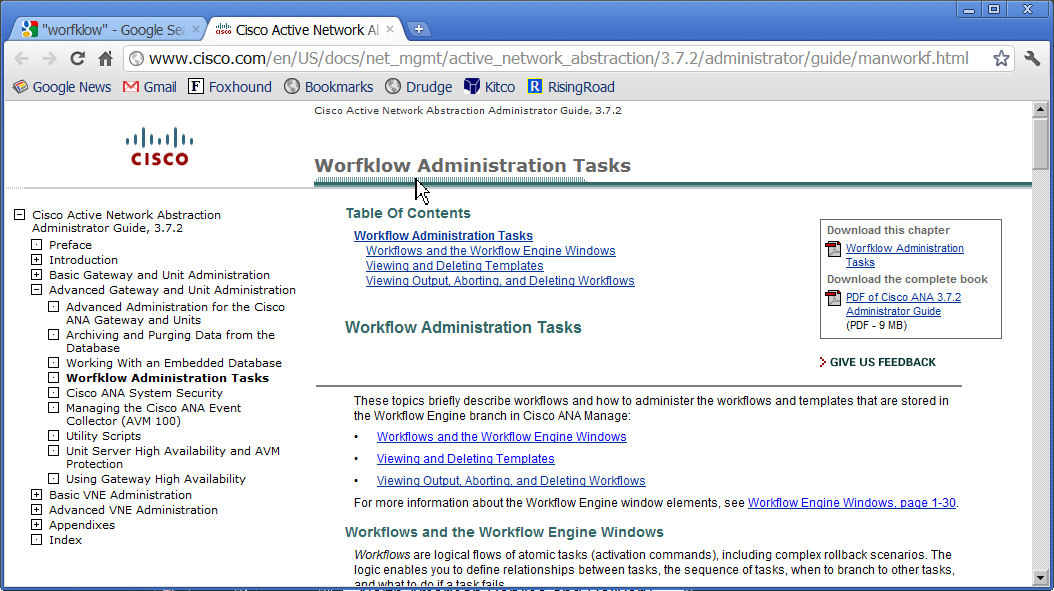The image size is (1054, 591).
Task: Collapse the Cisco Active Network Abstraction guide tree
Action: click(x=19, y=214)
